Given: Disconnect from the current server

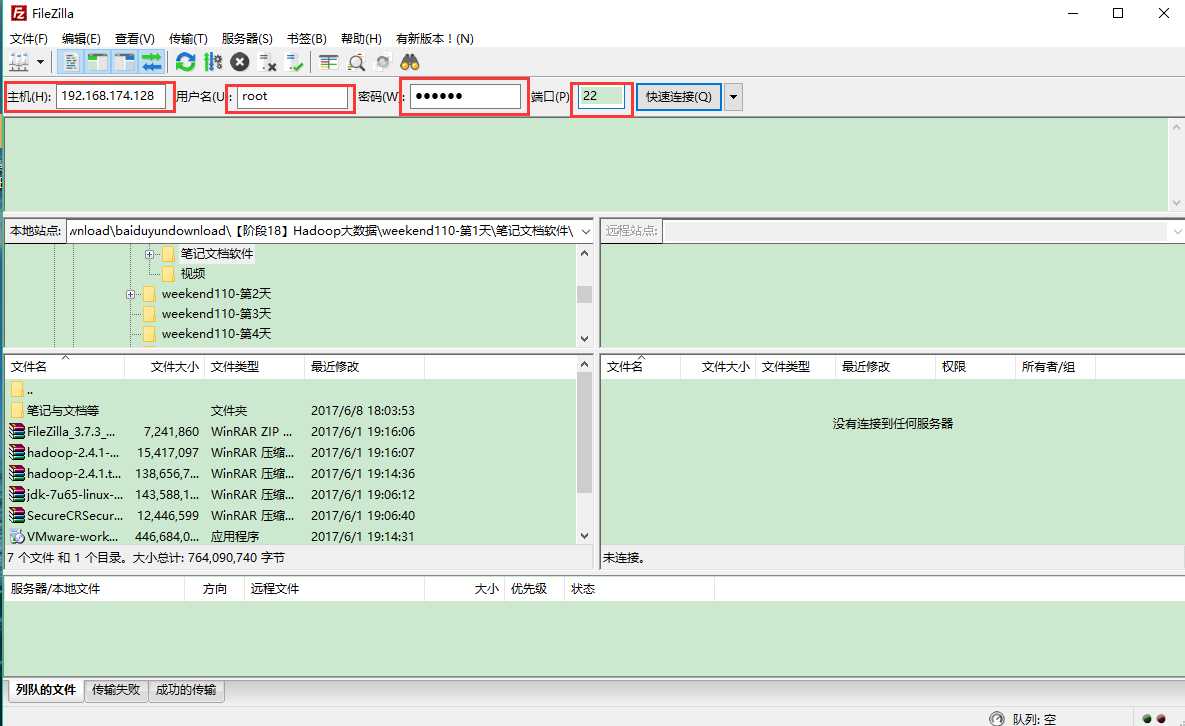Looking at the screenshot, I should (x=268, y=62).
